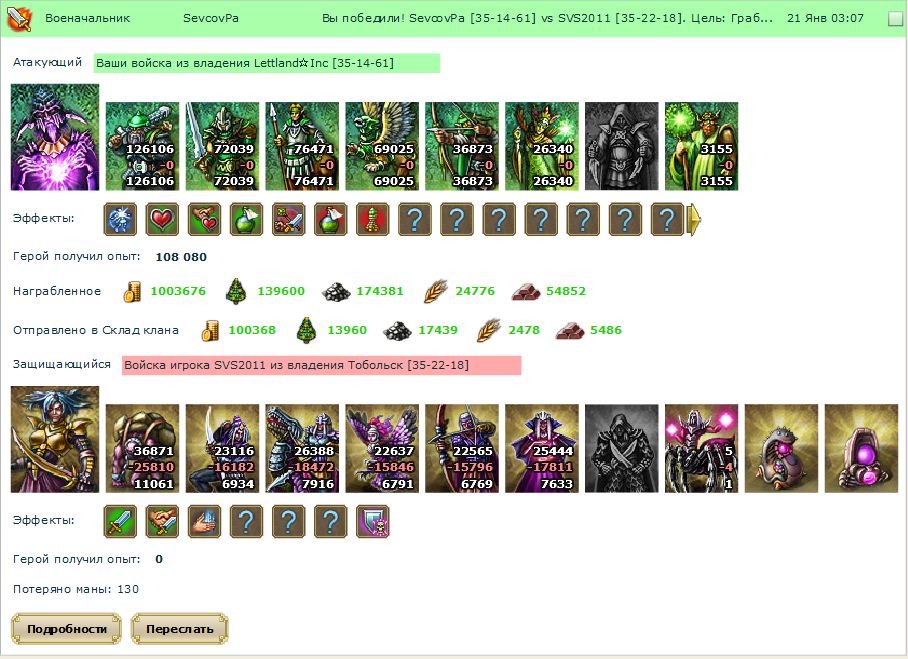908x659 pixels.
Task: Click the defender's green sword effect icon
Action: pos(120,521)
